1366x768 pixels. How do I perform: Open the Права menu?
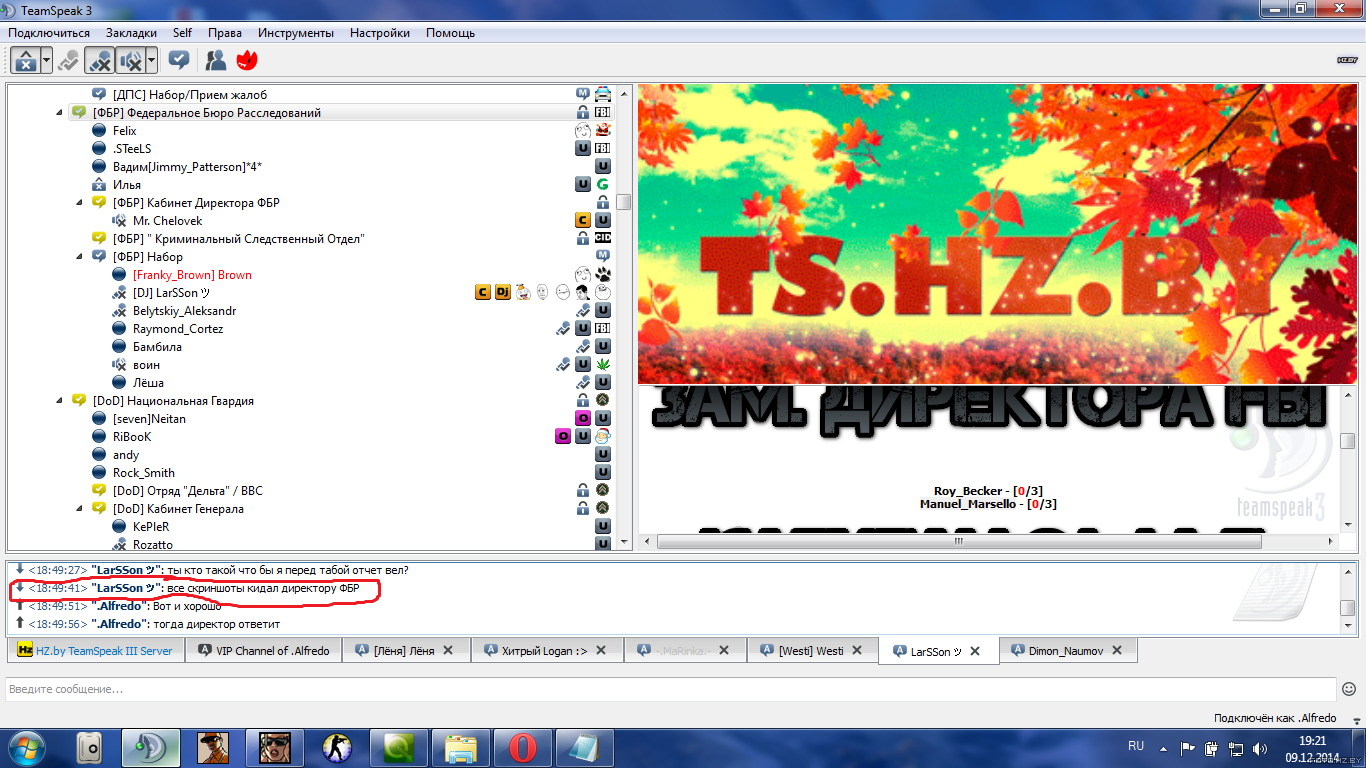(x=225, y=33)
